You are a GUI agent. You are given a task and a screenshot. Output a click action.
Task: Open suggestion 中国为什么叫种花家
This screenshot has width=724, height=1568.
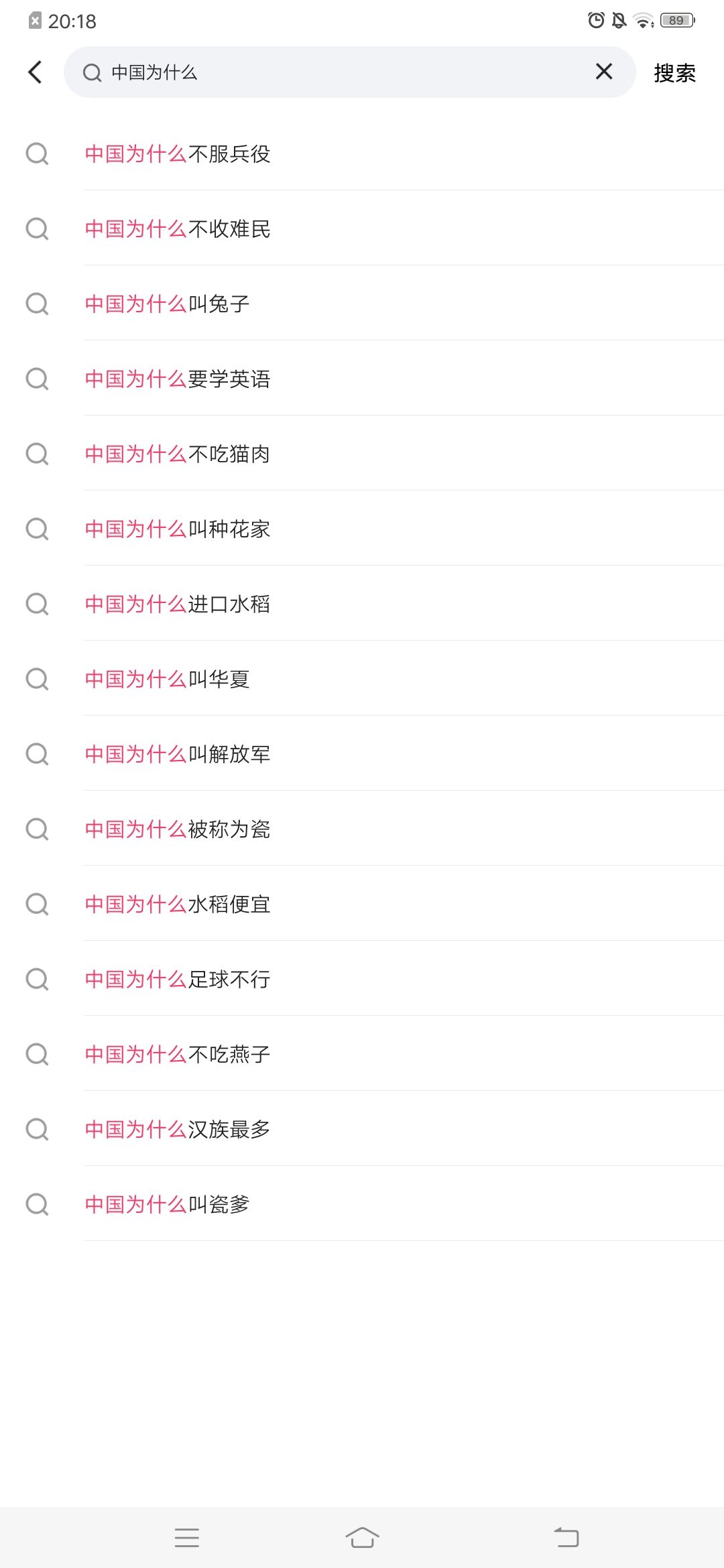178,529
